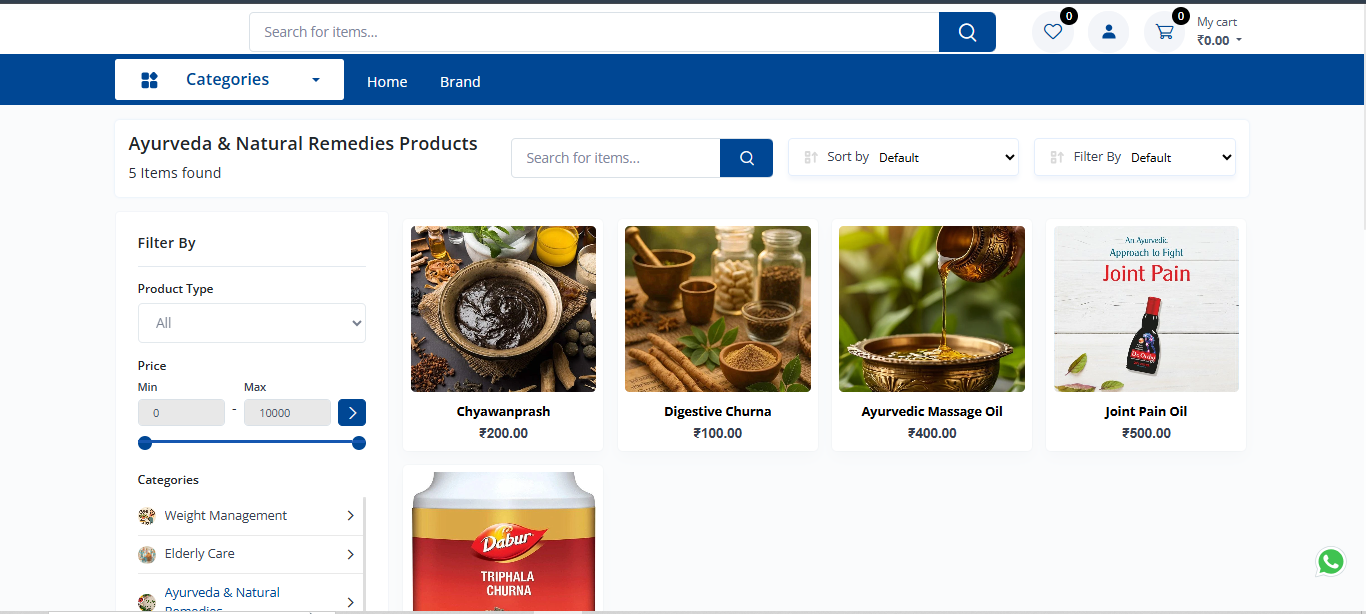
Task: Open Brand in navigation bar
Action: (x=460, y=82)
